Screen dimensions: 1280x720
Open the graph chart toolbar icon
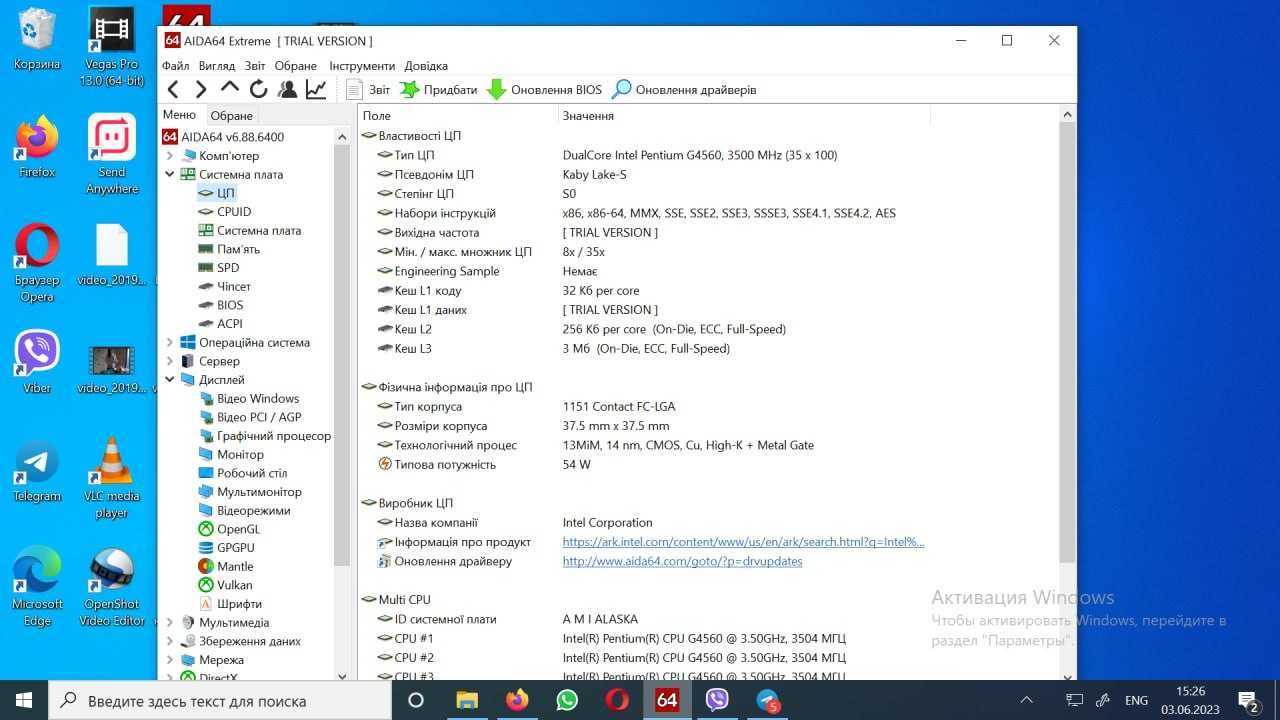click(316, 90)
